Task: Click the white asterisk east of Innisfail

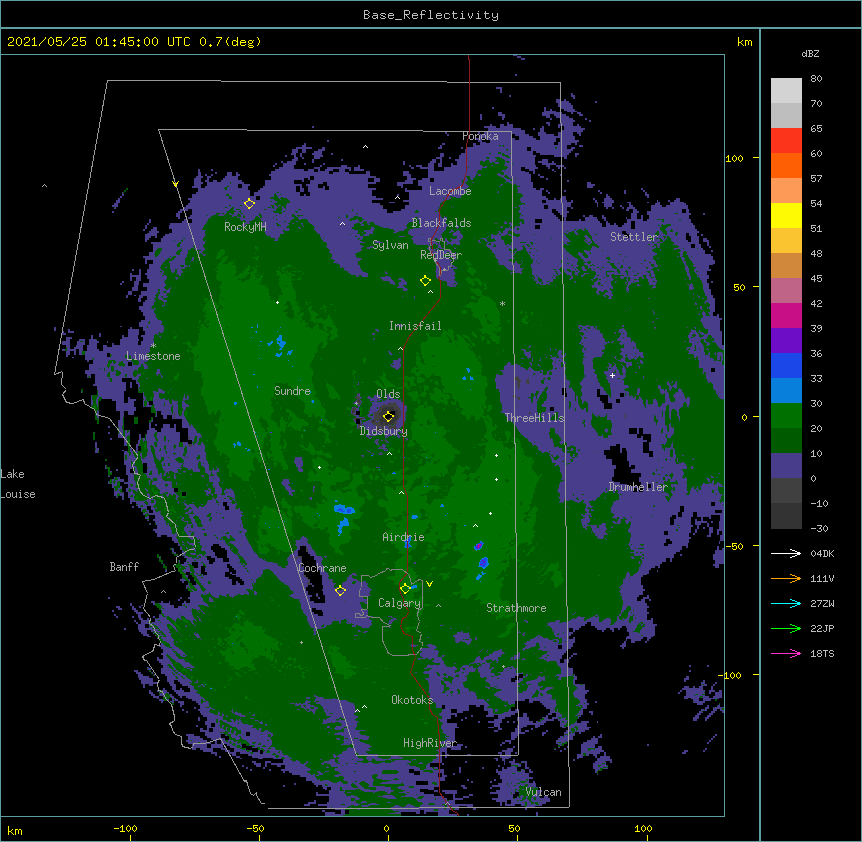Action: coord(502,303)
